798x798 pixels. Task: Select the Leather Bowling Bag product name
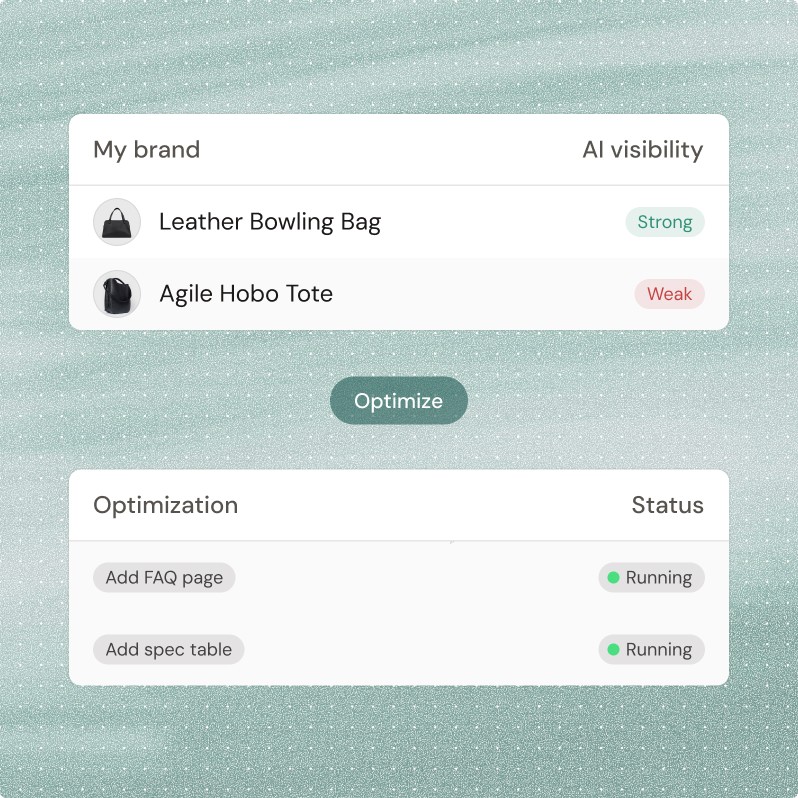coord(270,222)
